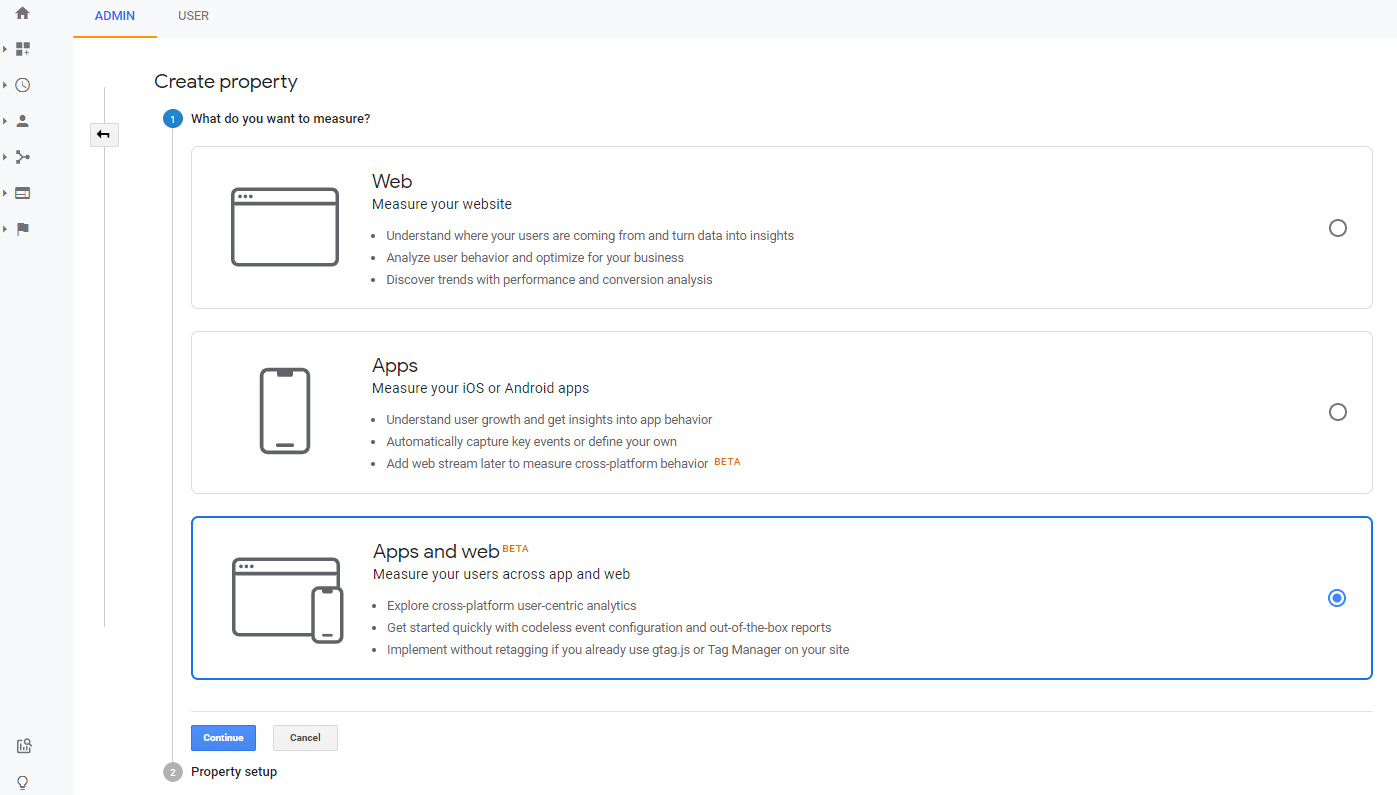The width and height of the screenshot is (1397, 795).
Task: Open the Behavior icon in the sidebar
Action: pos(22,193)
